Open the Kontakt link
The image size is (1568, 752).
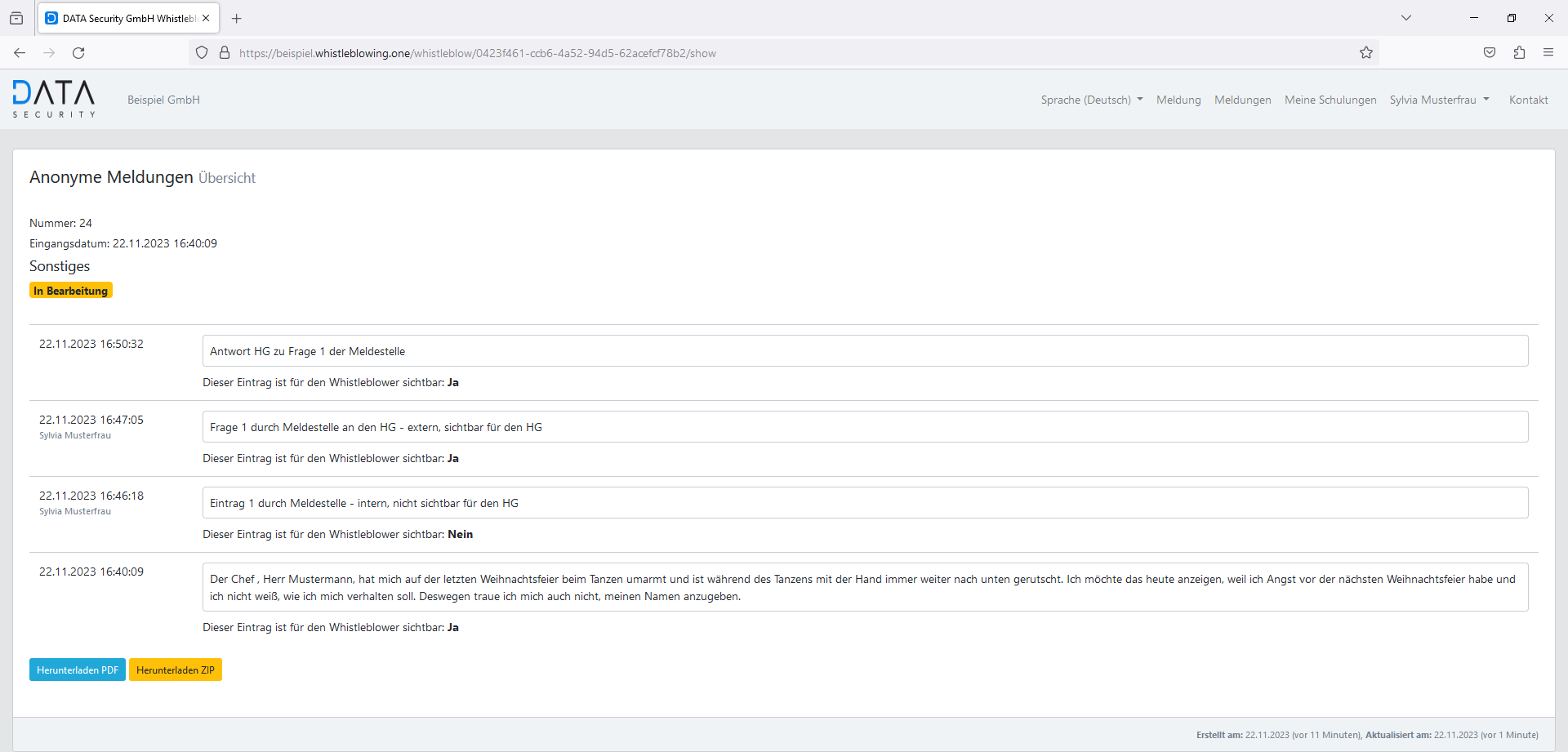[x=1528, y=100]
